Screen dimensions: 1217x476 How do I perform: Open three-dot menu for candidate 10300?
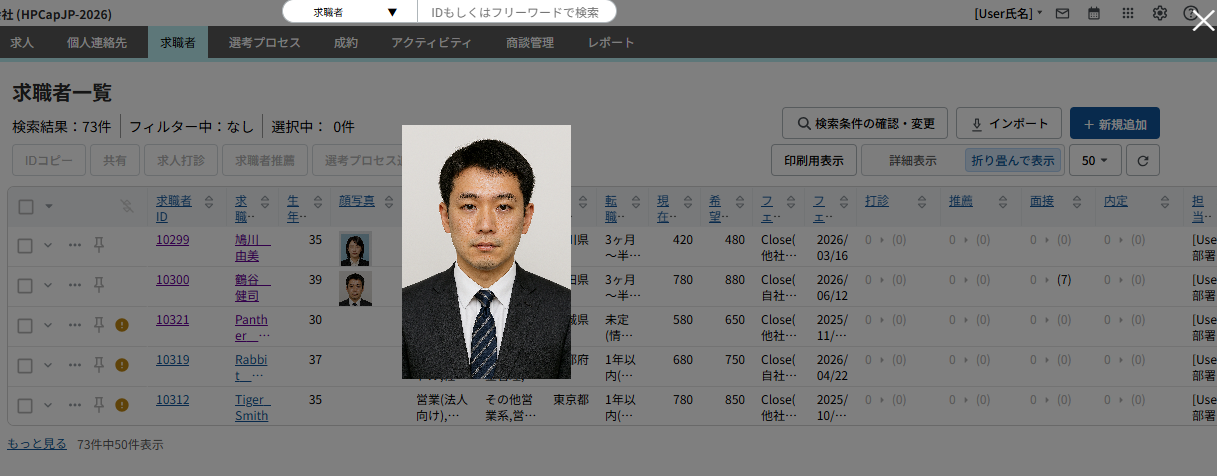coord(75,284)
